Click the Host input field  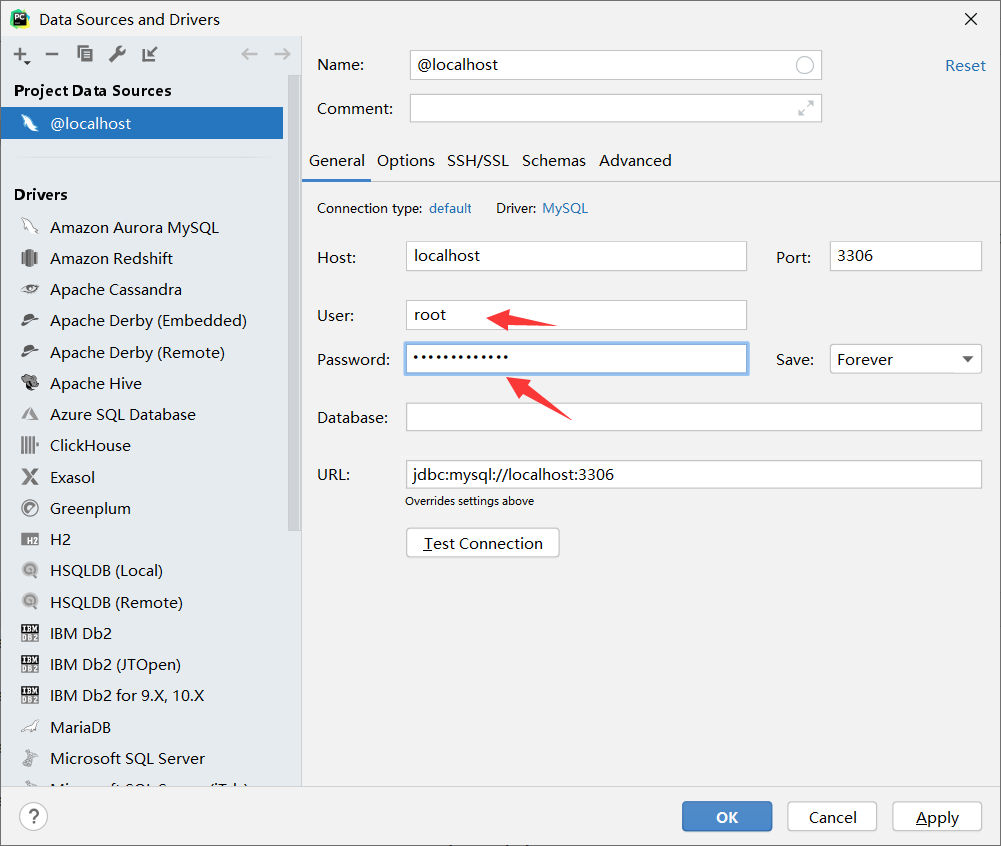click(x=576, y=256)
